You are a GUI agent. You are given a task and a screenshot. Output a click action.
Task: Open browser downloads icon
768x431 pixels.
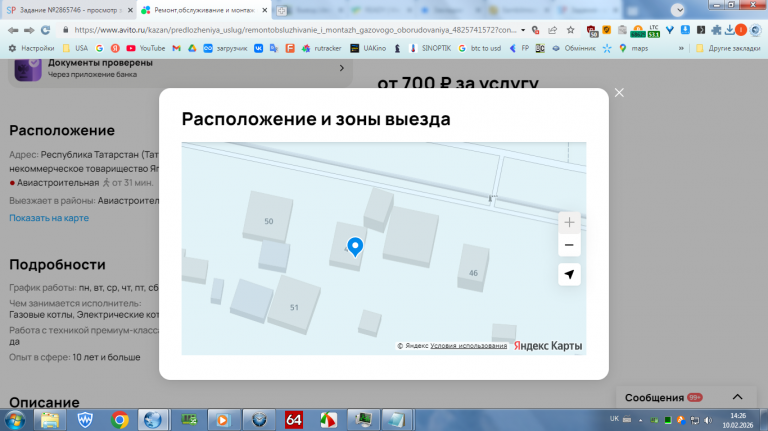point(729,30)
